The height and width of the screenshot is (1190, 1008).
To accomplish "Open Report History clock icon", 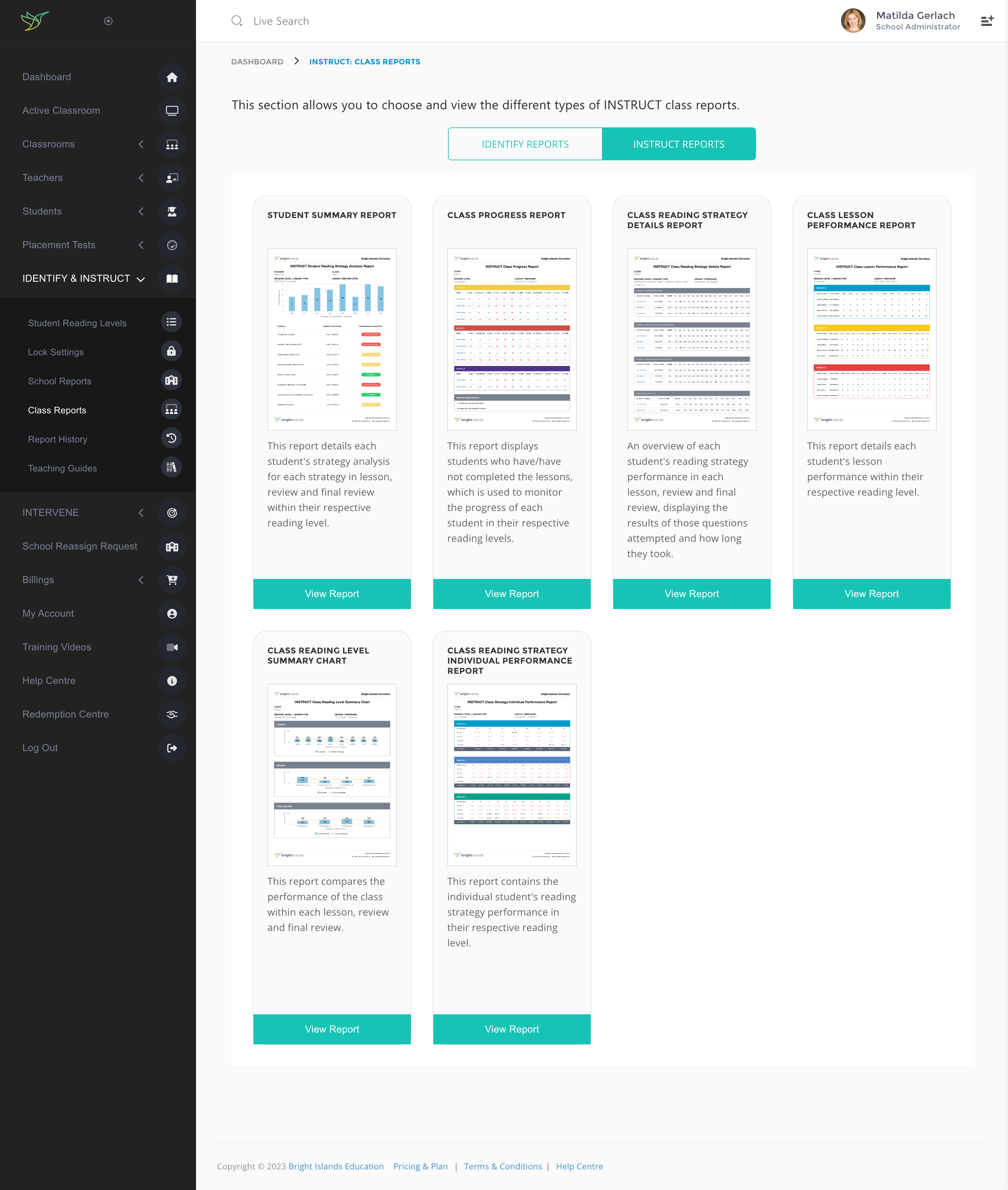I will pyautogui.click(x=171, y=438).
